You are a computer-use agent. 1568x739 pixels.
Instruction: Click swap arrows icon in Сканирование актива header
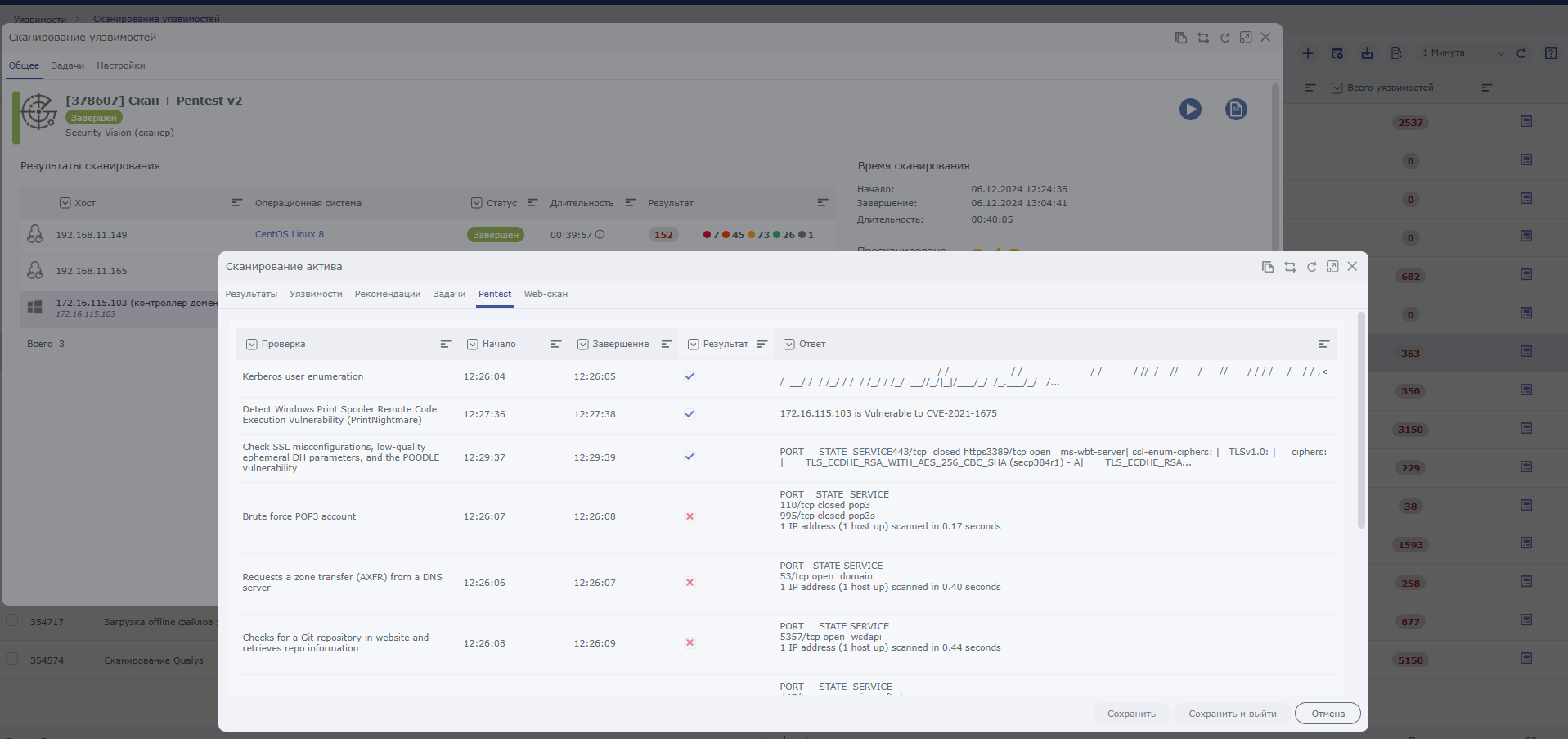1290,267
